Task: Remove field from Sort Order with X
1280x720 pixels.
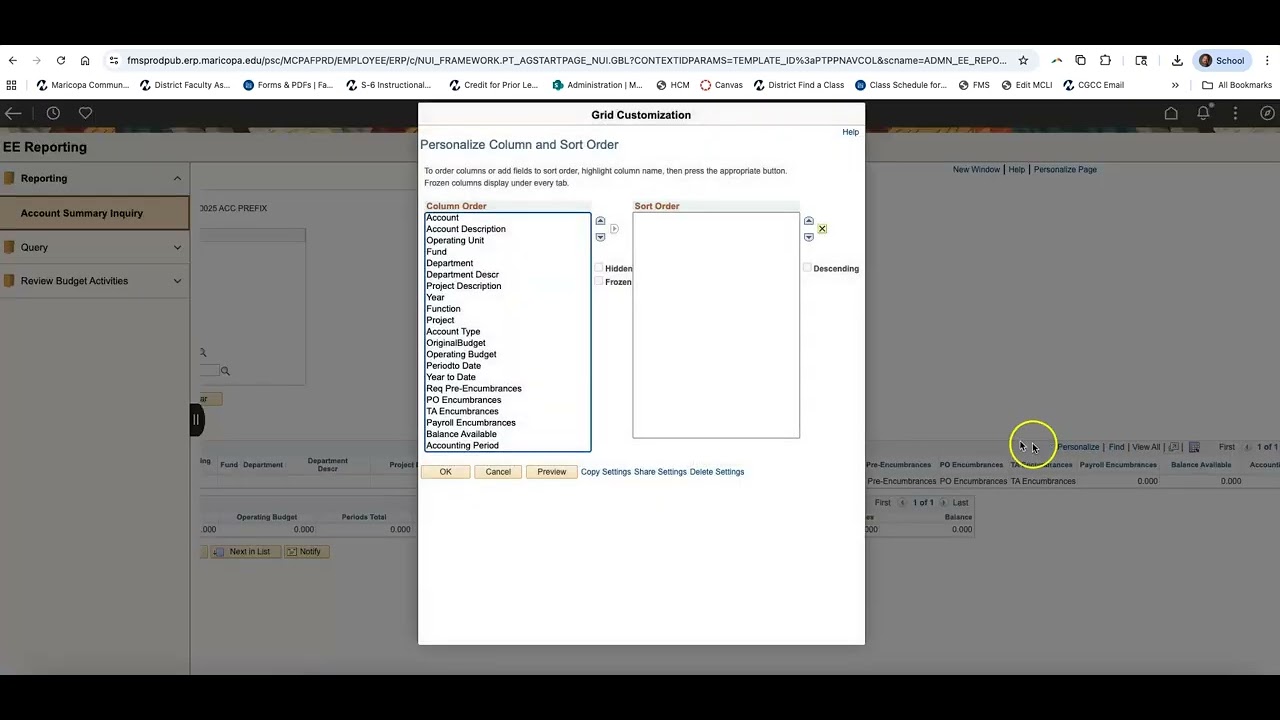Action: [x=822, y=229]
